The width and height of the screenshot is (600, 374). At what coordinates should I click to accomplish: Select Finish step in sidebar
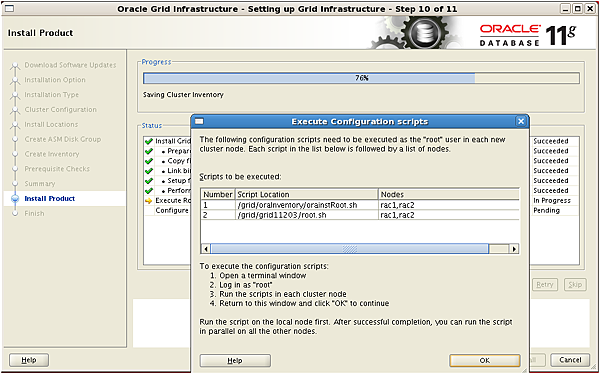click(x=34, y=213)
